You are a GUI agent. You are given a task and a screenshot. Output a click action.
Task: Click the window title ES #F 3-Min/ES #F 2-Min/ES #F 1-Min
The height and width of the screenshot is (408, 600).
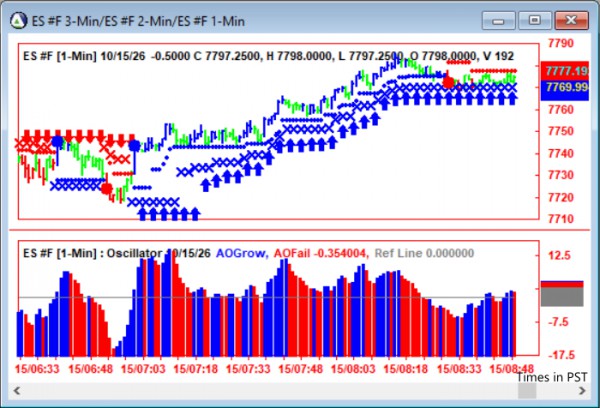coord(138,21)
